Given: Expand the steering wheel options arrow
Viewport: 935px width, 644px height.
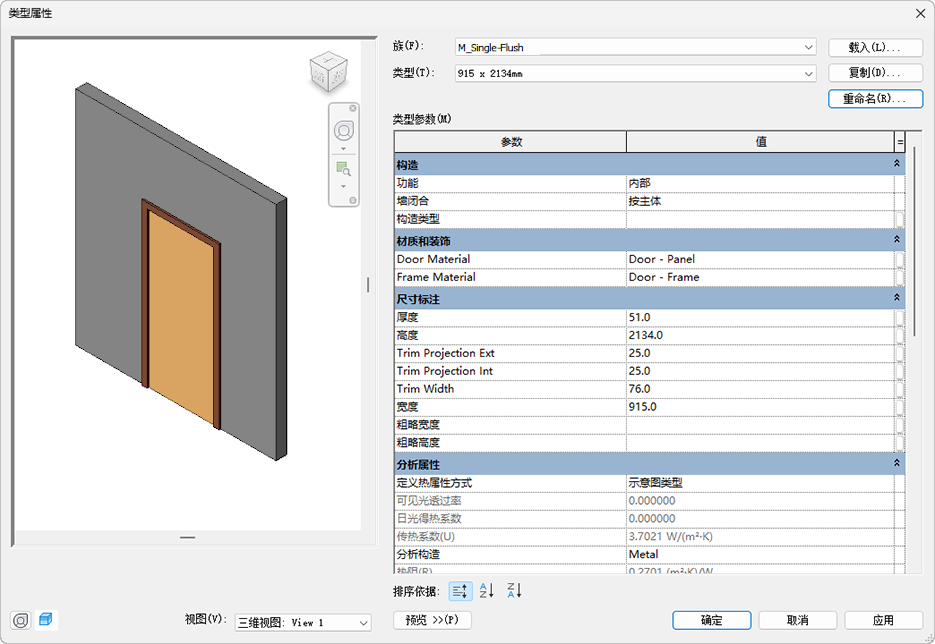Looking at the screenshot, I should pos(343,149).
